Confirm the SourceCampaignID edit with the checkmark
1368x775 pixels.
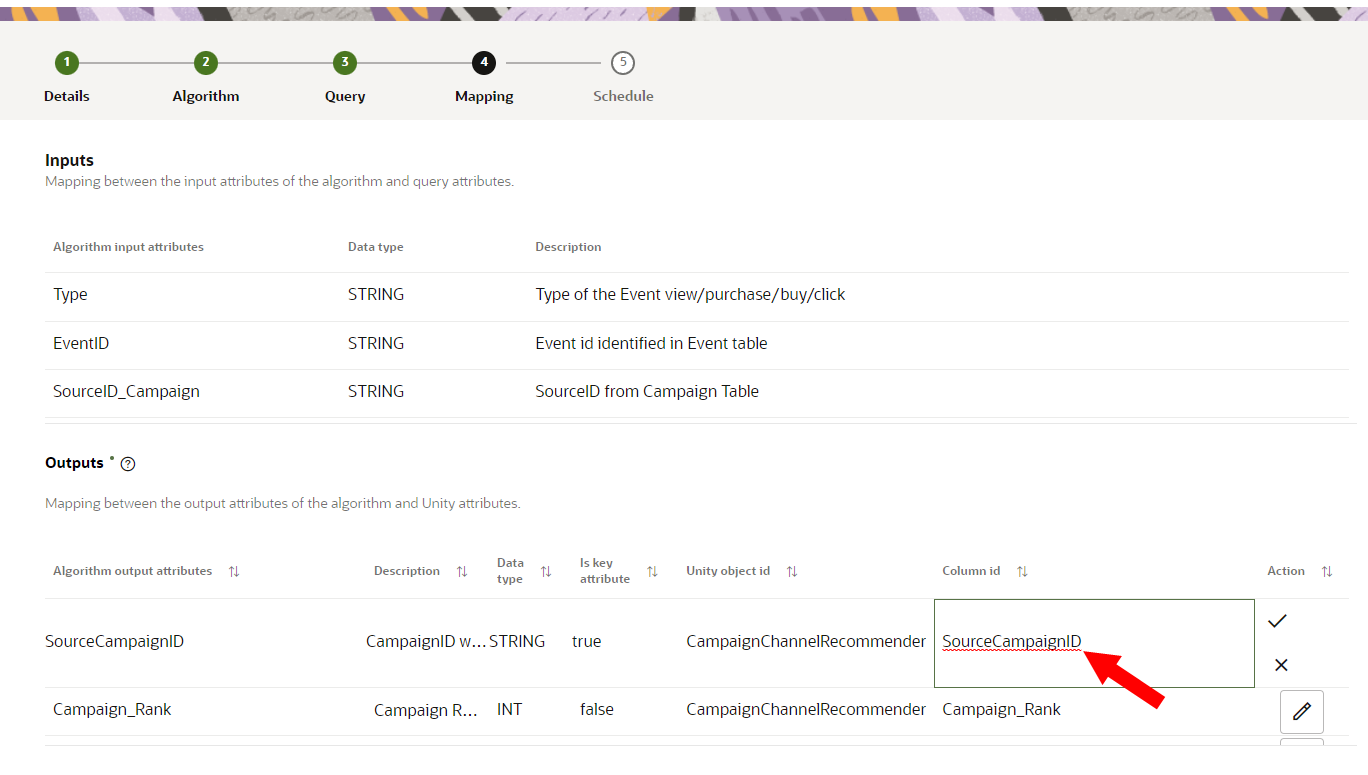pos(1277,621)
